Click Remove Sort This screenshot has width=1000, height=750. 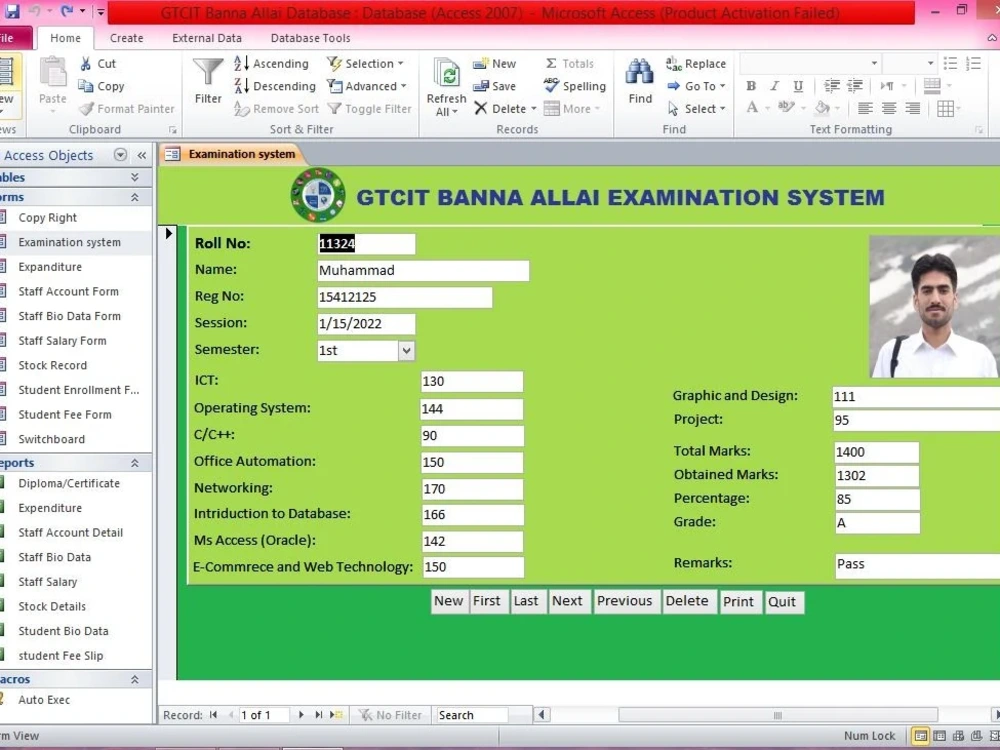pyautogui.click(x=277, y=108)
